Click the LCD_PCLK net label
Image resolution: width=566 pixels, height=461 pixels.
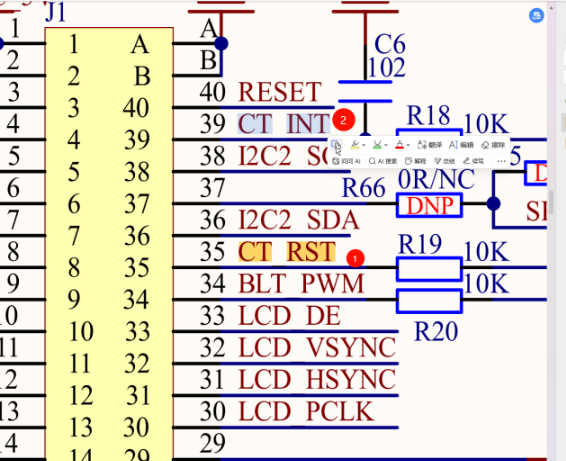pos(306,411)
